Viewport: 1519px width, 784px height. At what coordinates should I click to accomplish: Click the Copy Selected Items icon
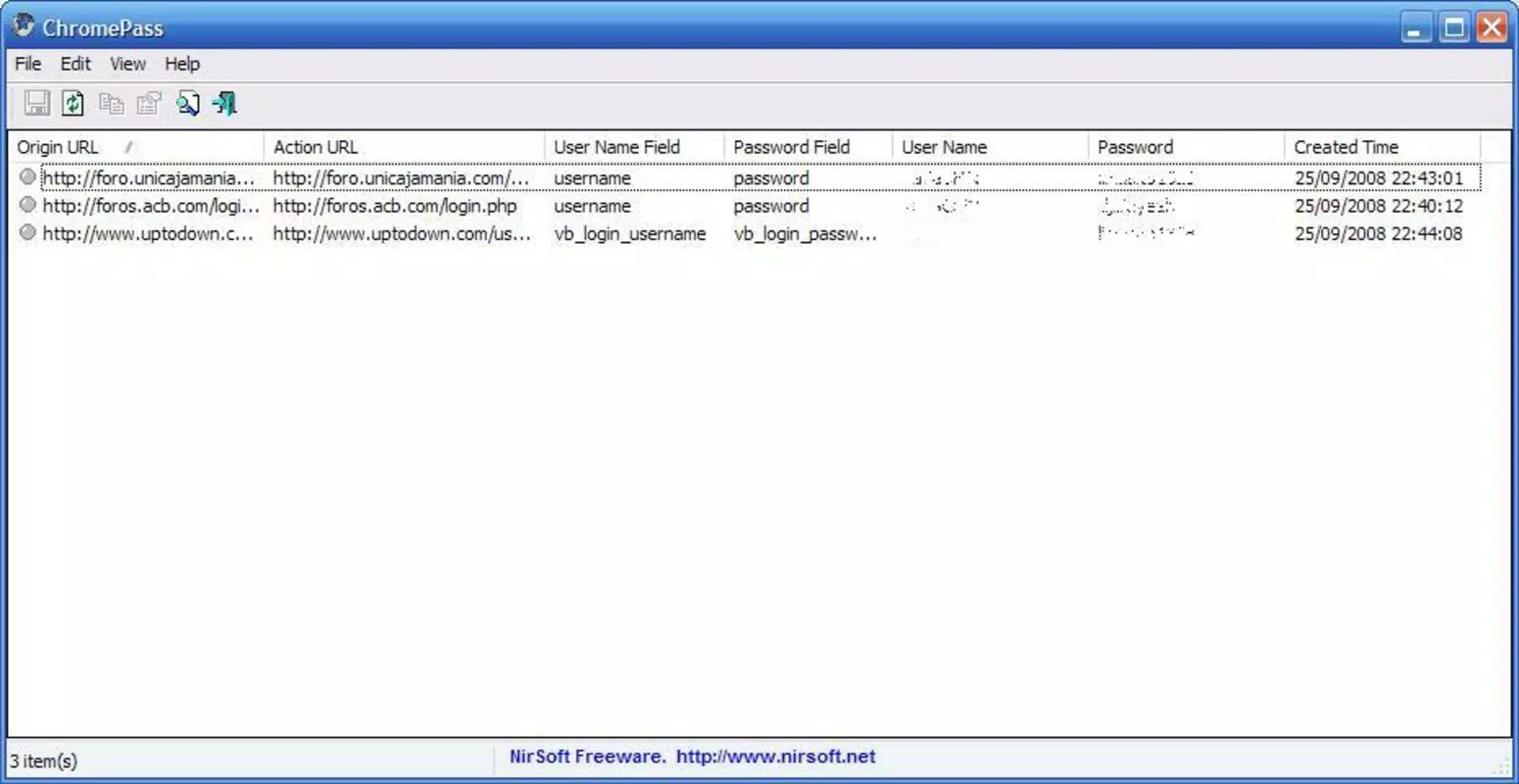pyautogui.click(x=112, y=103)
